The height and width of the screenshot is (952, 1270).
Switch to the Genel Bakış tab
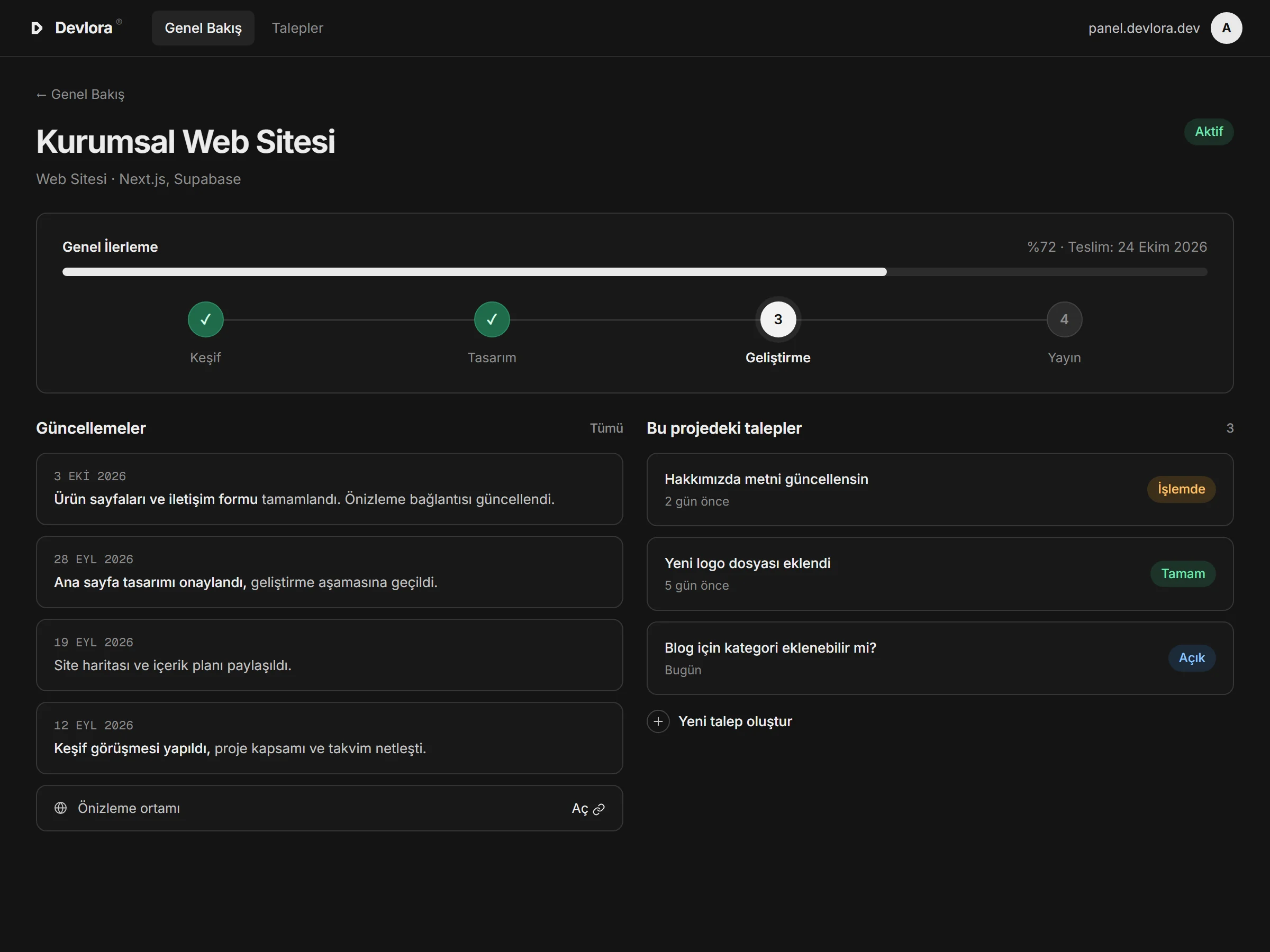[203, 28]
